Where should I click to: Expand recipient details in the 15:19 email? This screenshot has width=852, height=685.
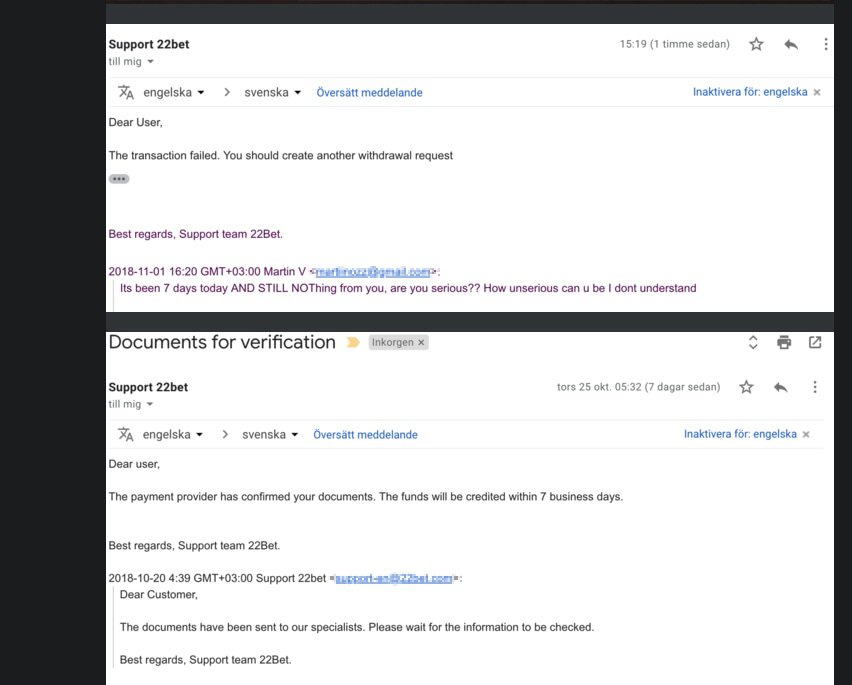(151, 61)
